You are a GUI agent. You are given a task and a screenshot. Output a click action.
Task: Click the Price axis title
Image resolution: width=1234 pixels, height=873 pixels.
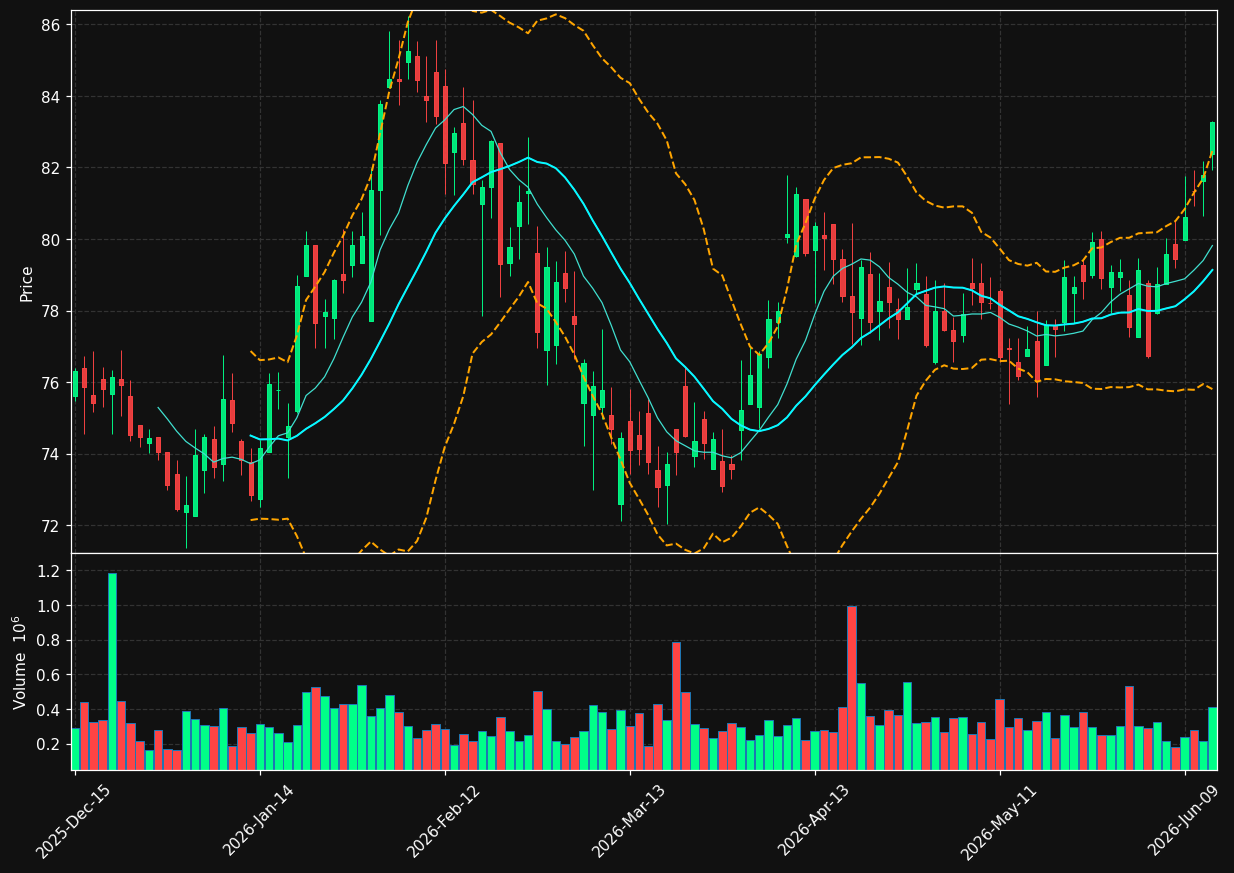click(27, 283)
